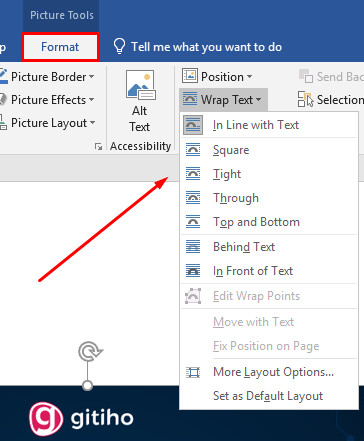
Task: Choose the Tight wrapping icon
Action: tap(193, 174)
